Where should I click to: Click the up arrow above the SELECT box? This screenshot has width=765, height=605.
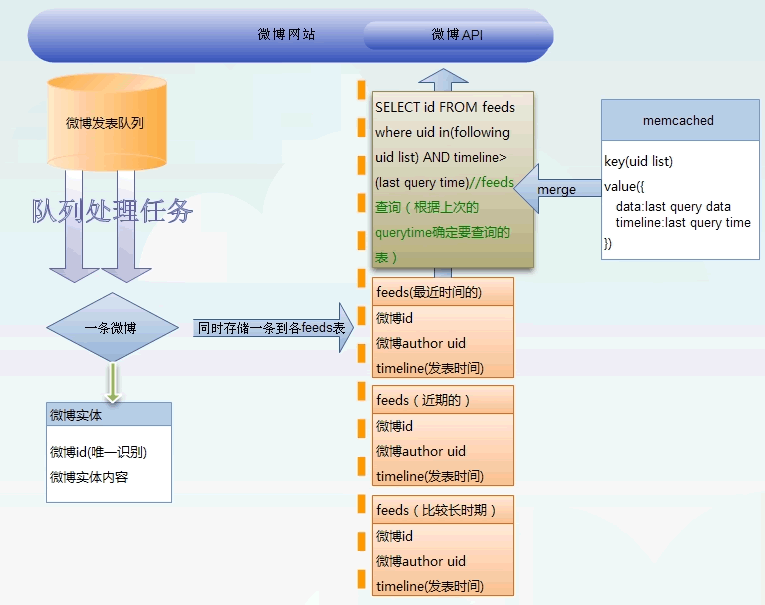coord(443,80)
